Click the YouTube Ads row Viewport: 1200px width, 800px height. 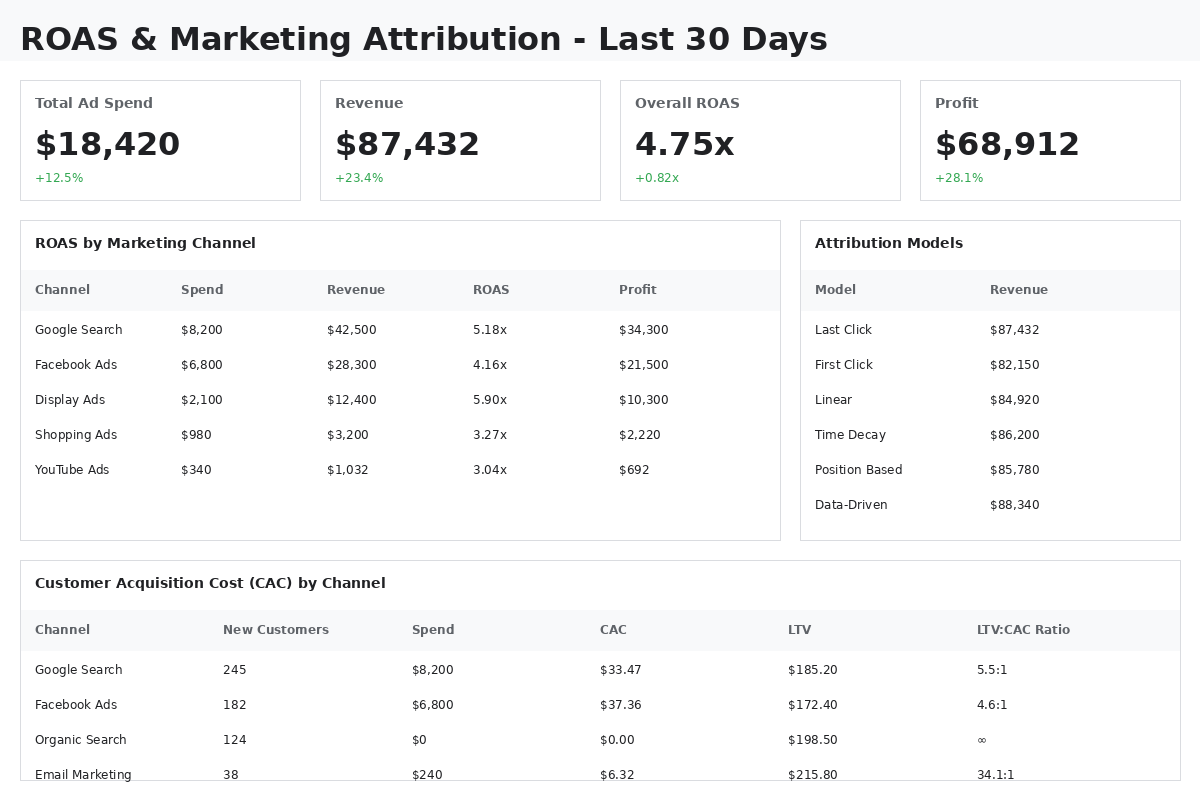click(400, 470)
